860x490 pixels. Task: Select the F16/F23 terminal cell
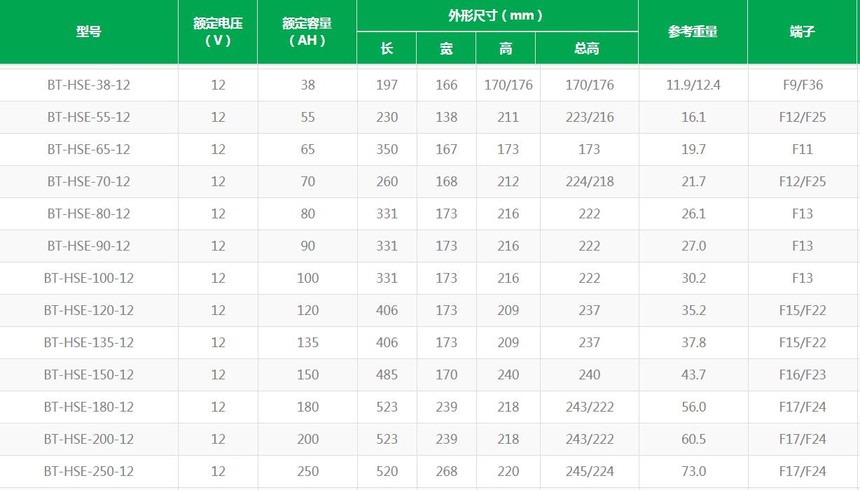point(802,374)
